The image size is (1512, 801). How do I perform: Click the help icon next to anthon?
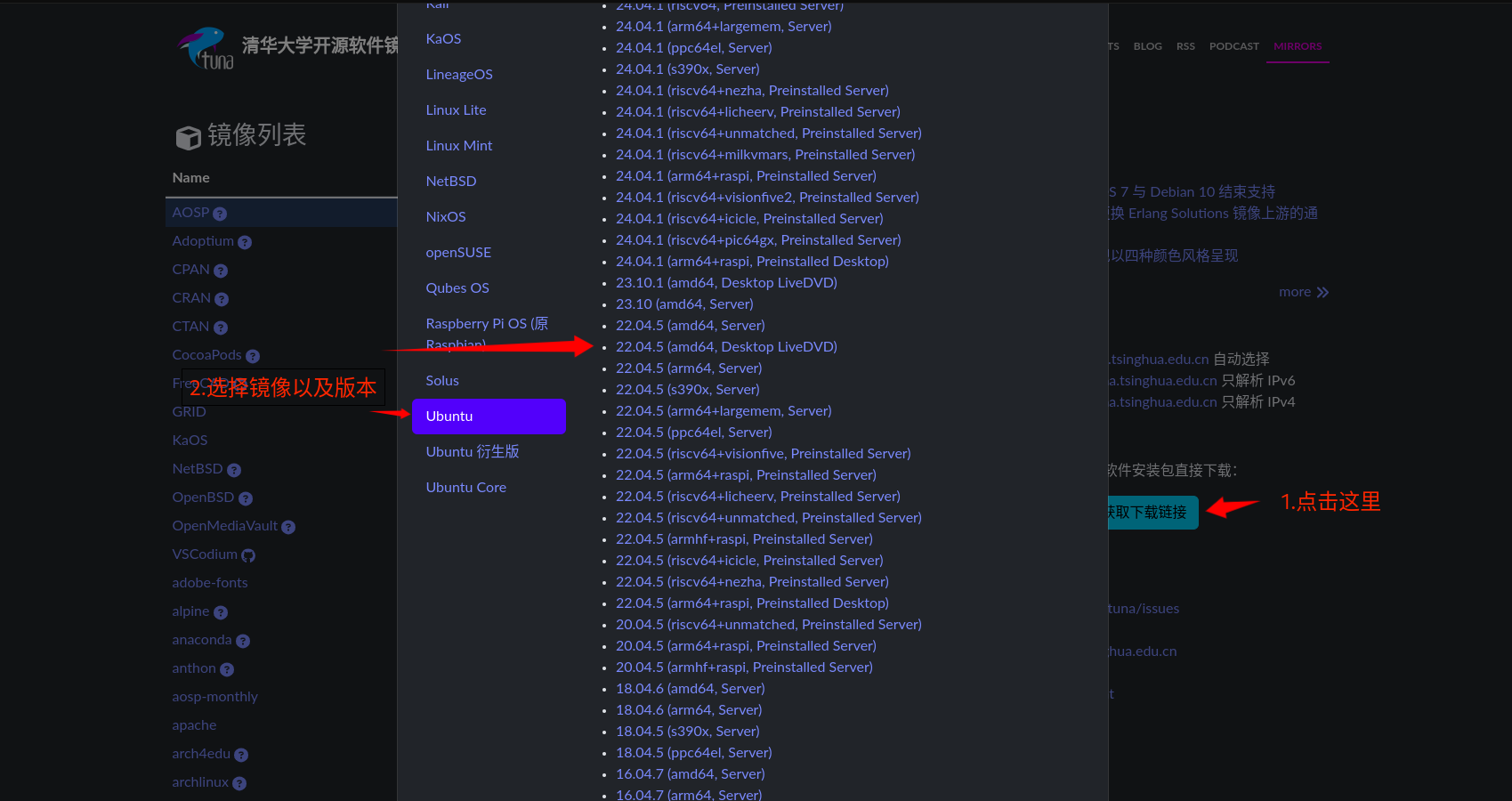pos(227,669)
